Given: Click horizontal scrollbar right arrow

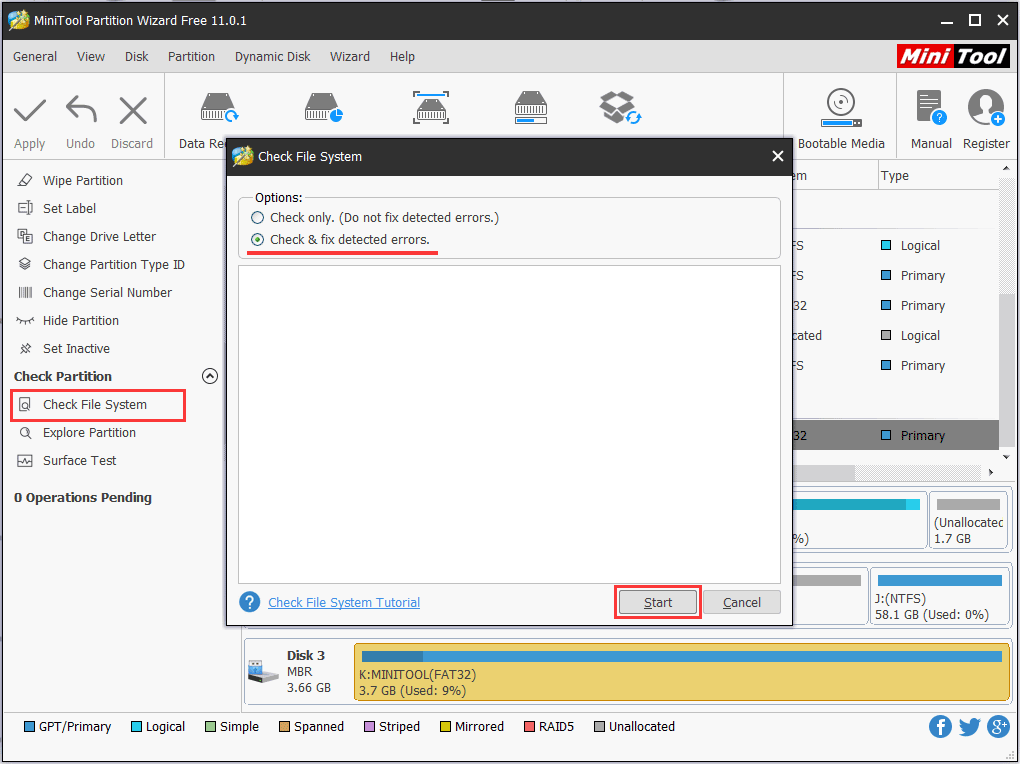Looking at the screenshot, I should pyautogui.click(x=991, y=472).
